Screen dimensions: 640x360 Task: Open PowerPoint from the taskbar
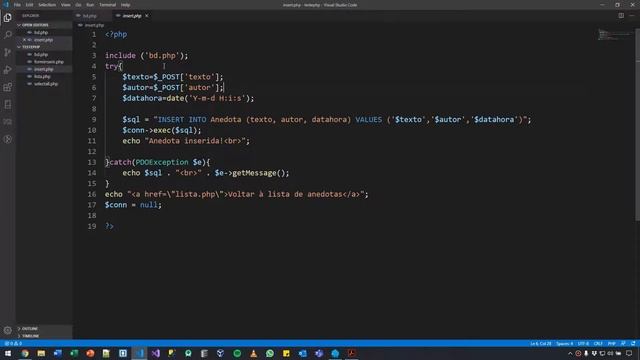pos(90,353)
